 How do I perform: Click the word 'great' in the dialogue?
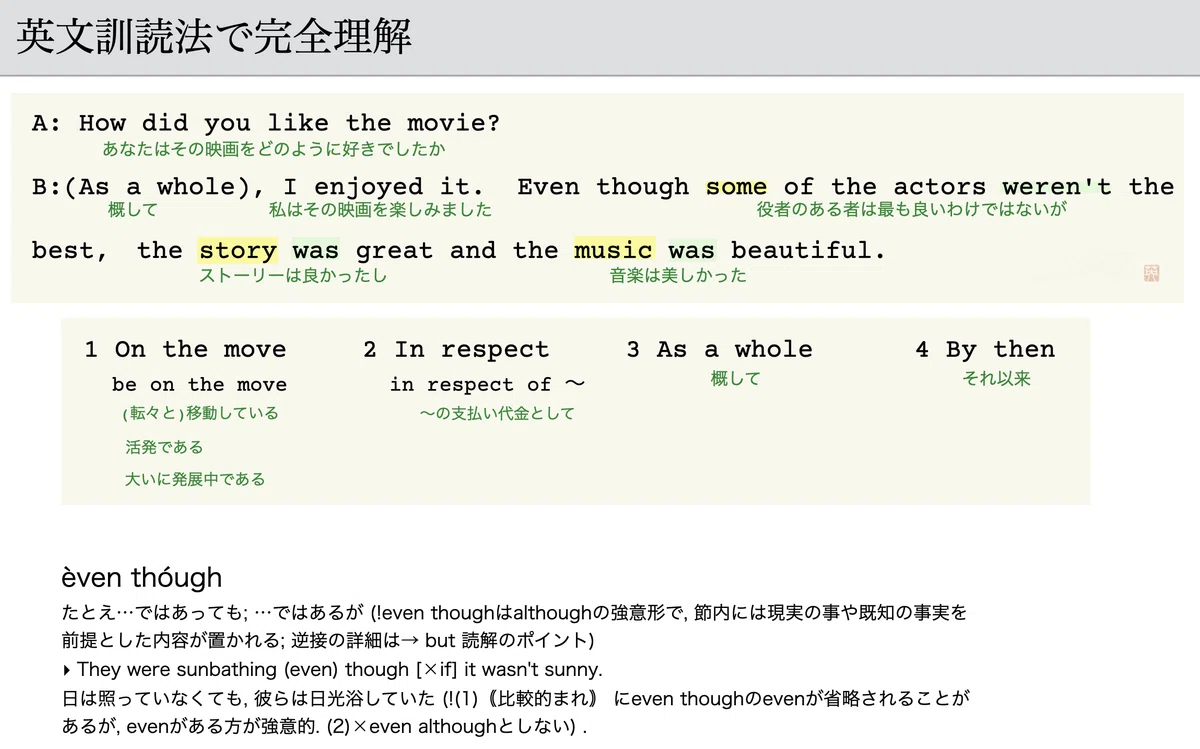[394, 250]
